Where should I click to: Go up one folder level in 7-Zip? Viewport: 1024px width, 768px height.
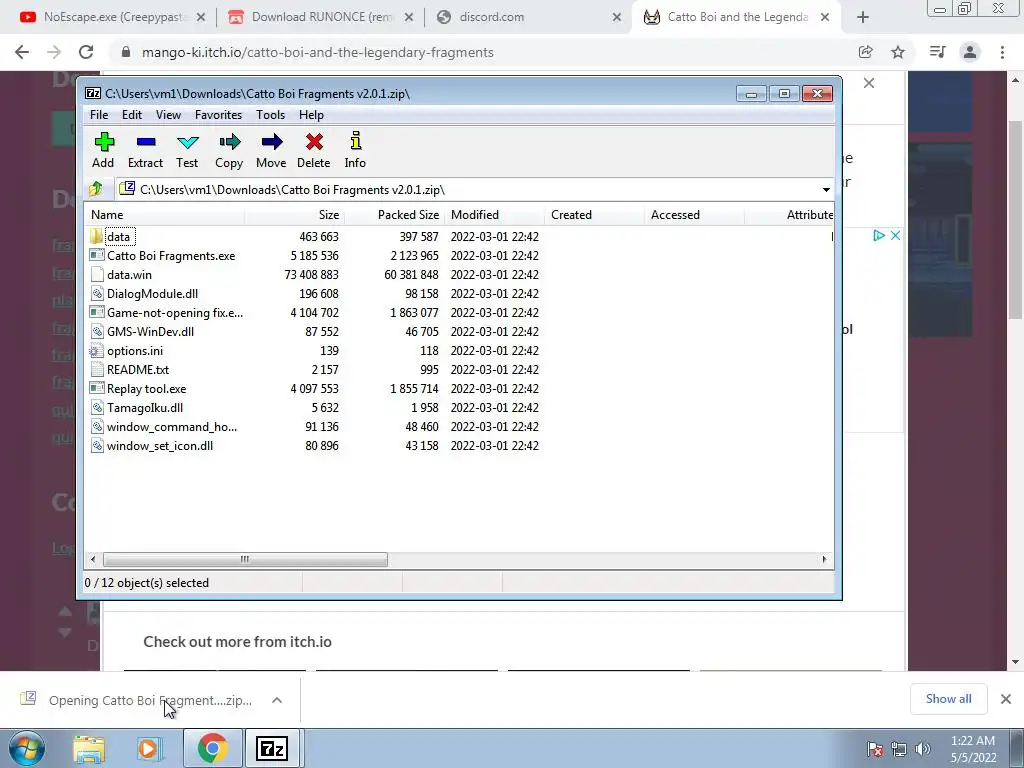[96, 189]
